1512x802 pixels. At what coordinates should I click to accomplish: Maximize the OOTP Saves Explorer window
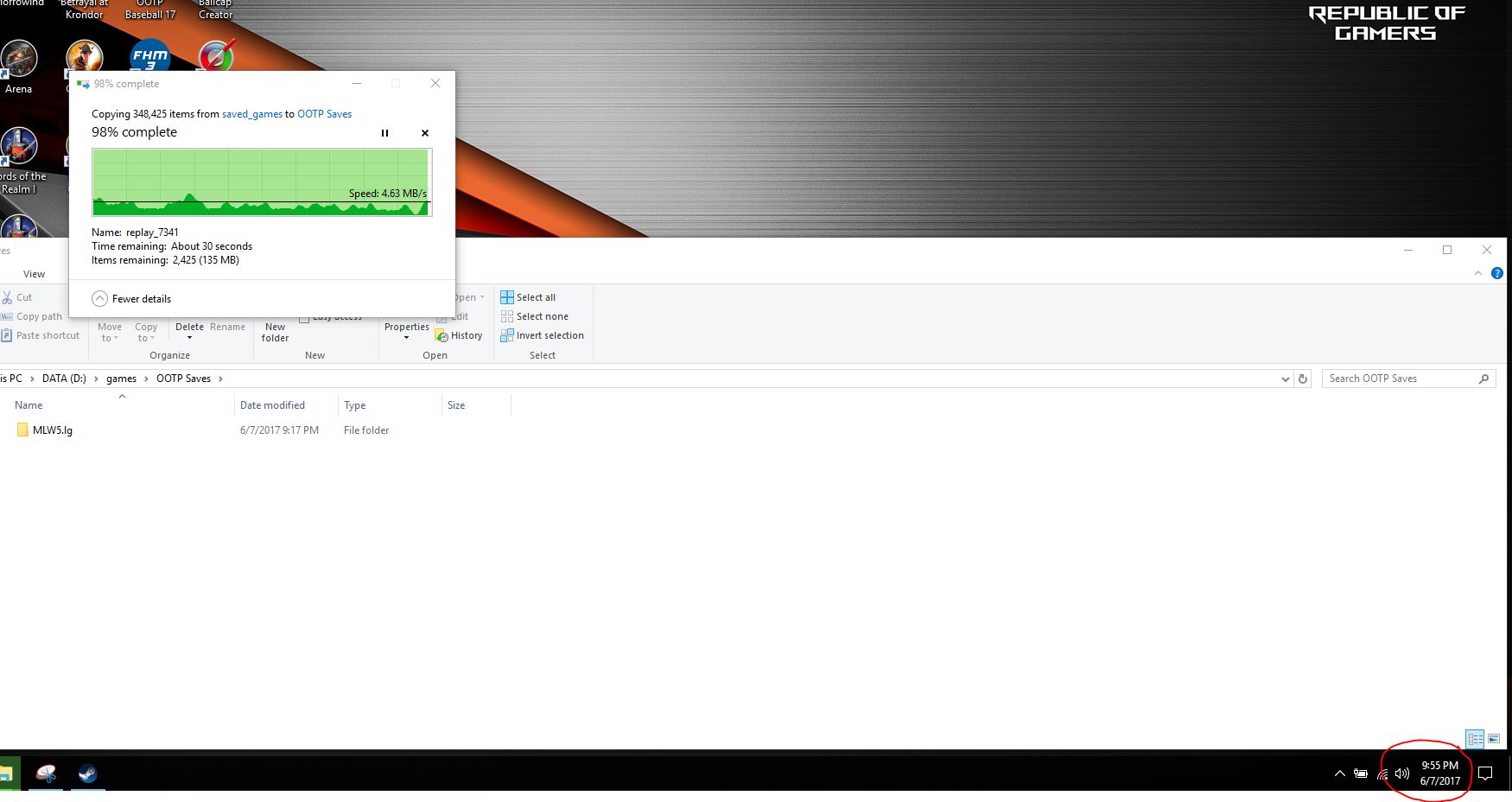point(1447,250)
